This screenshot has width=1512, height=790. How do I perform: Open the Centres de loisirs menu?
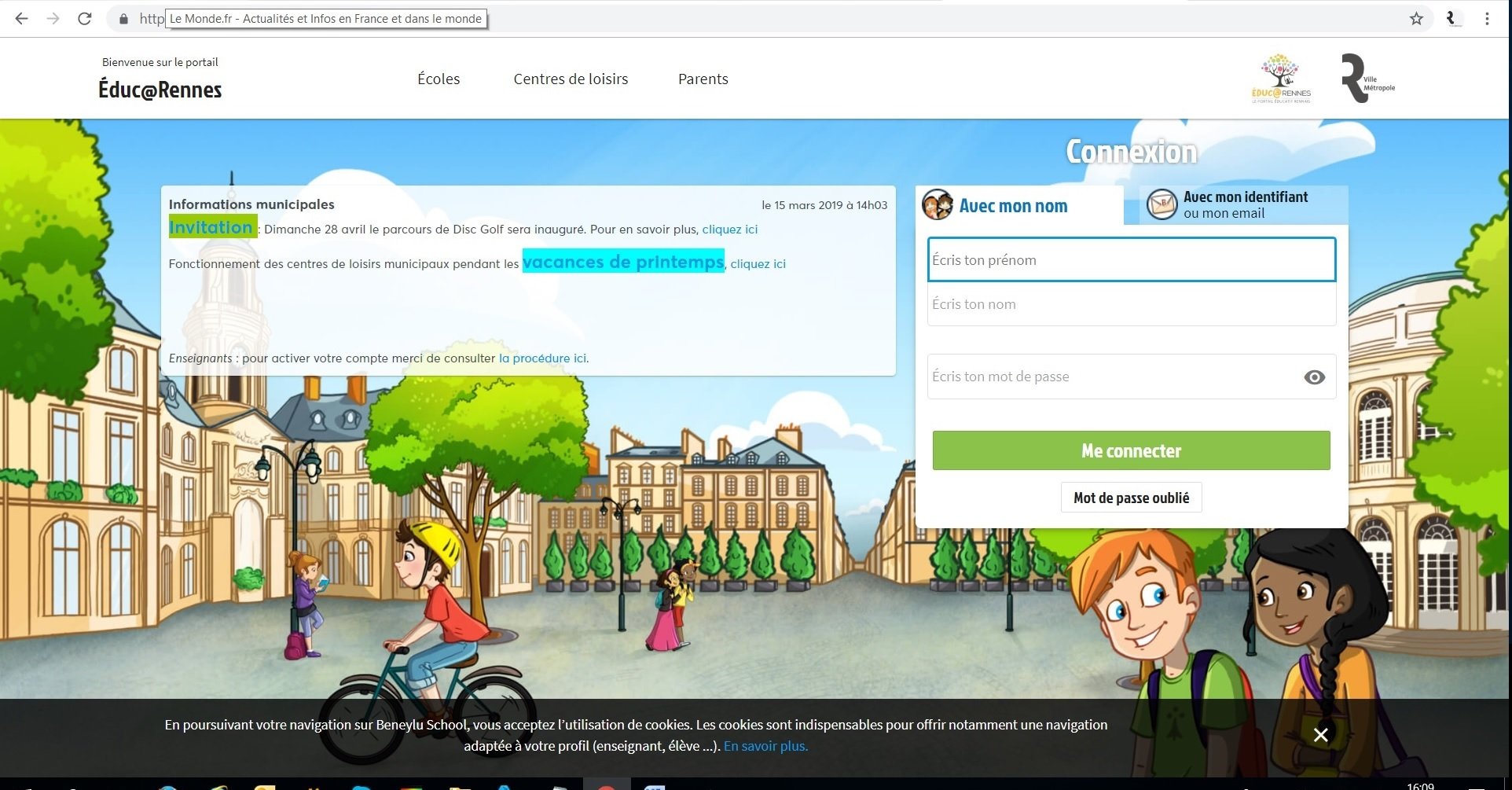point(571,79)
